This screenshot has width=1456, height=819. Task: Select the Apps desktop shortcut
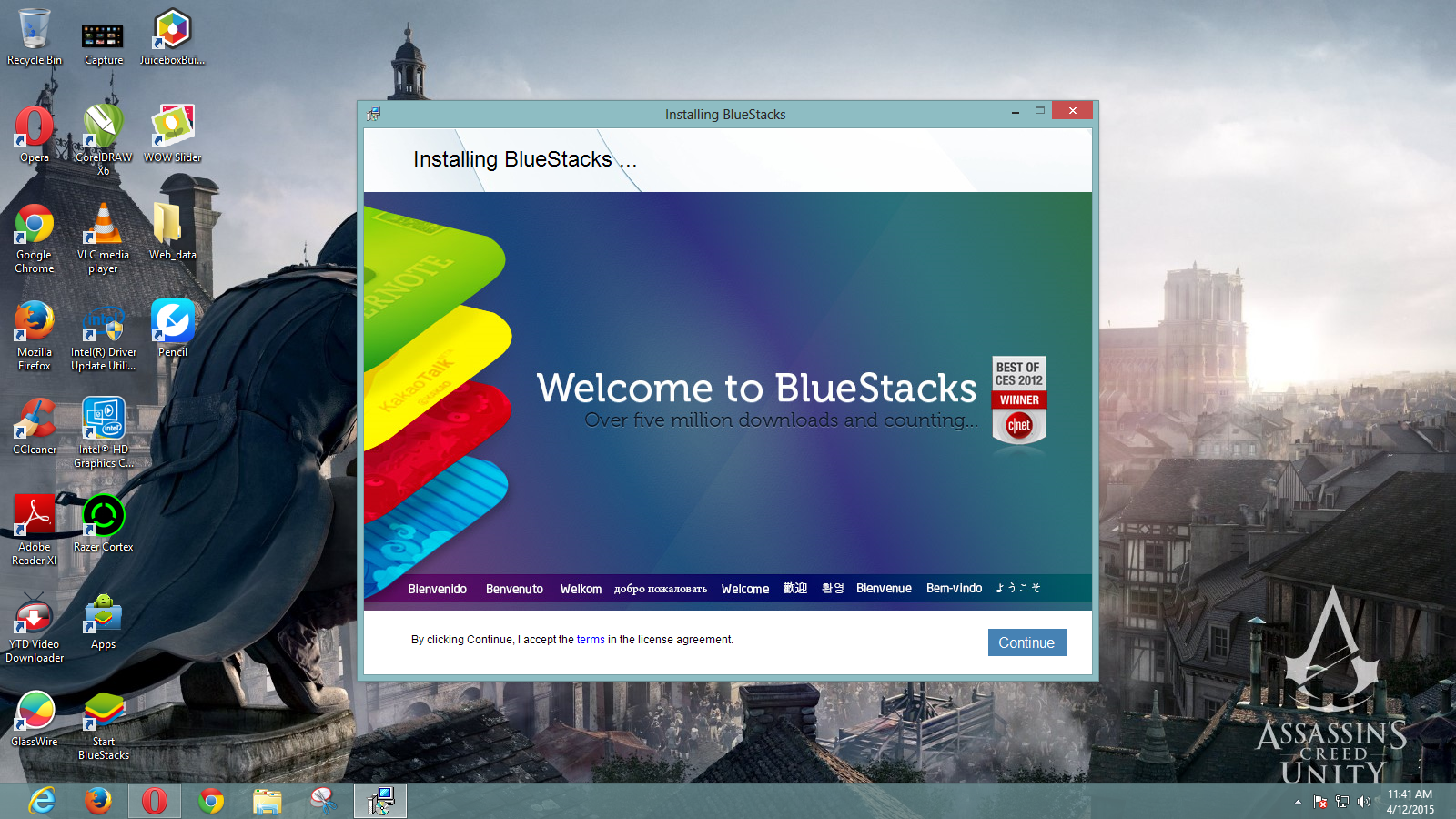[103, 622]
